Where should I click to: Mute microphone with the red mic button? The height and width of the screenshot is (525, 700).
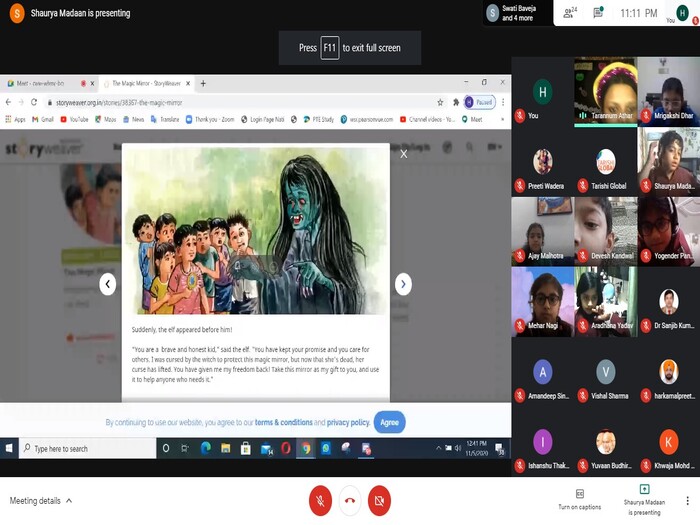click(x=320, y=500)
